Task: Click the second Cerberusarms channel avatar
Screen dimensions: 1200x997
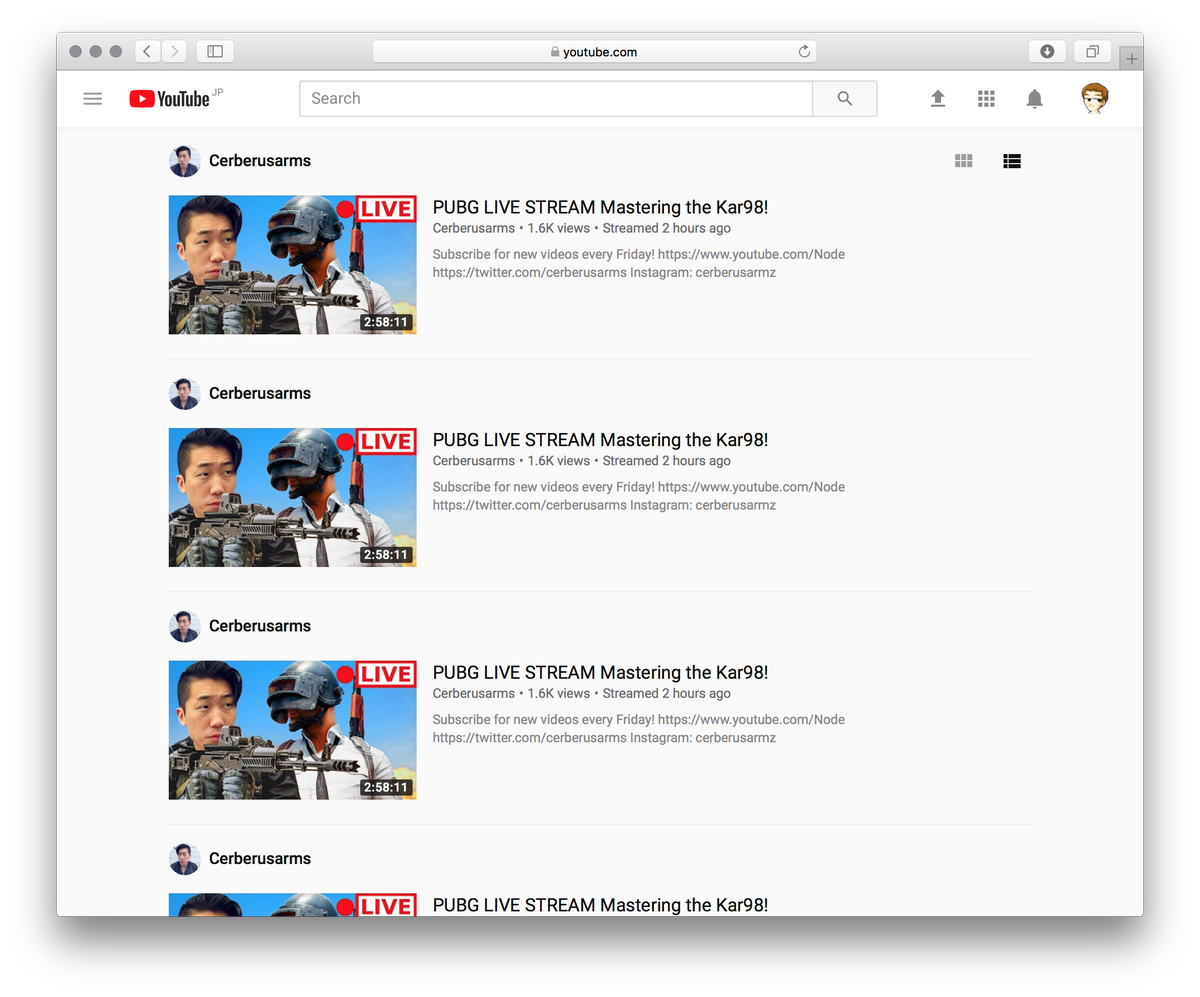Action: [185, 393]
